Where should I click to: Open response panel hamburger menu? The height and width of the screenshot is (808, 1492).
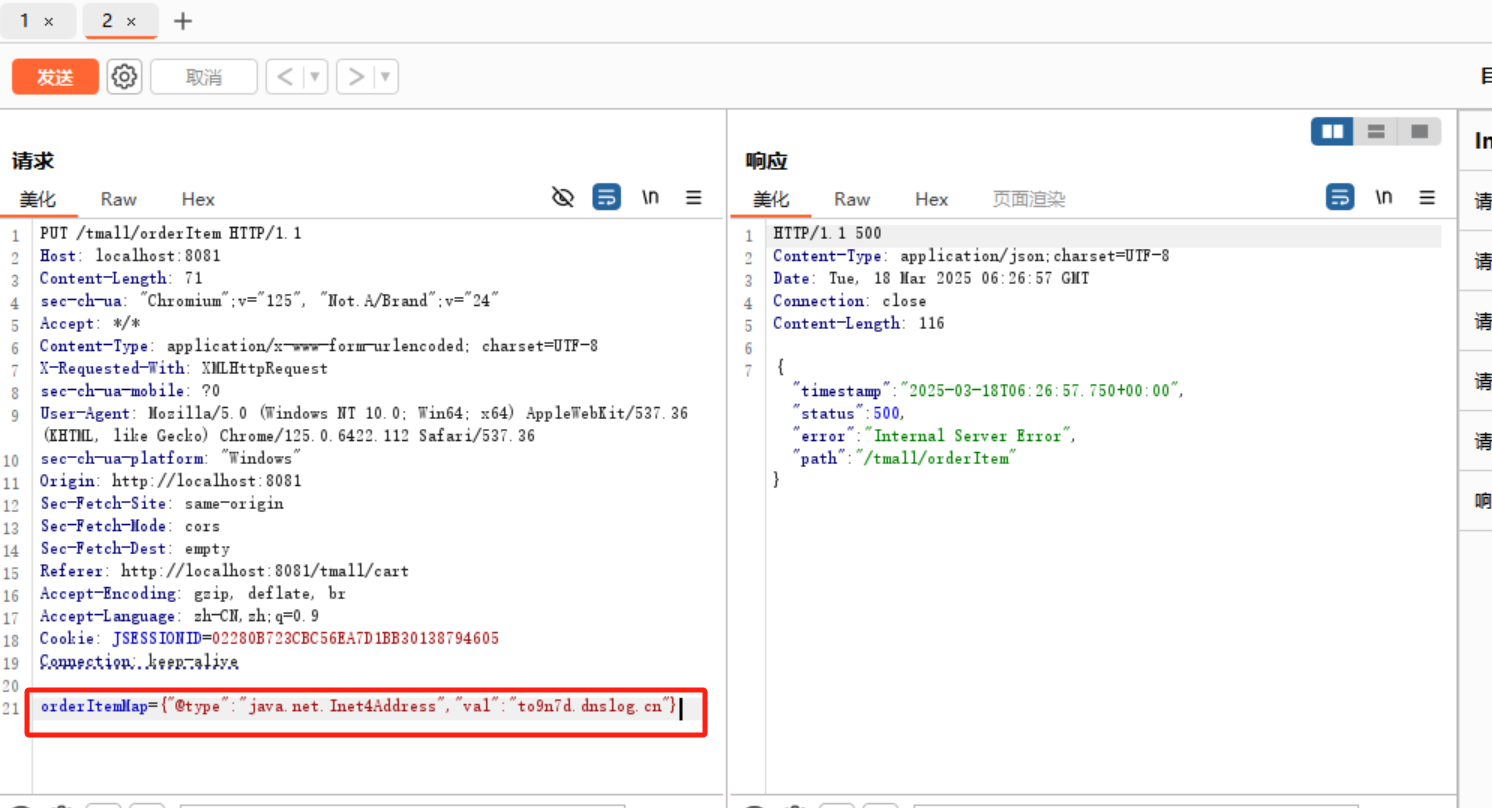pyautogui.click(x=1427, y=197)
